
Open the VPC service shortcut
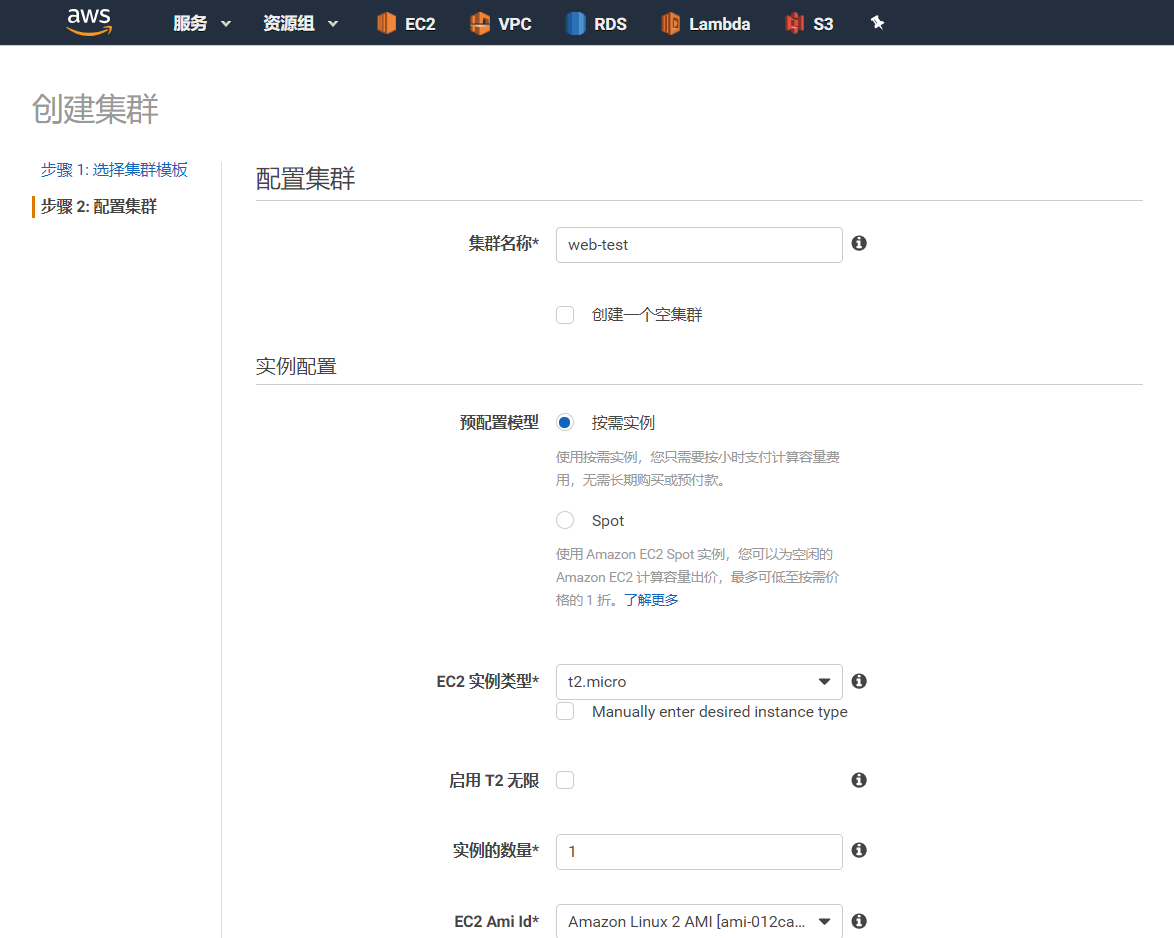coord(500,23)
